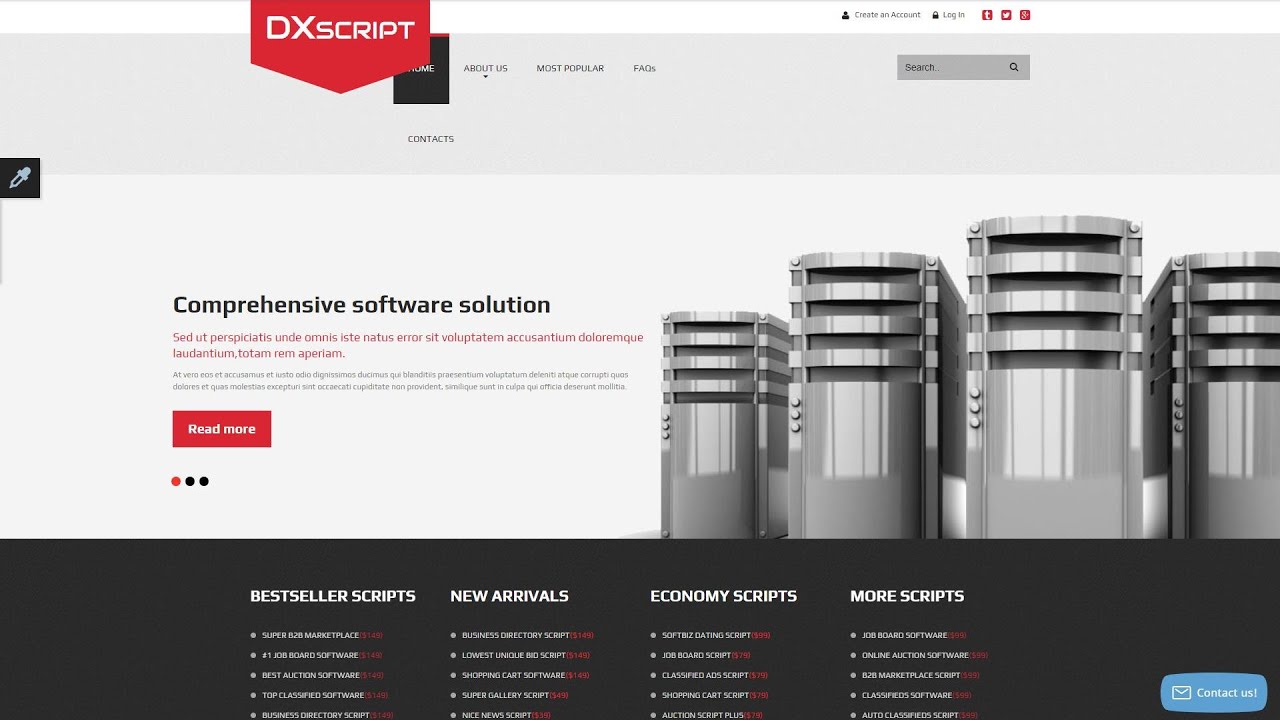The height and width of the screenshot is (720, 1280).
Task: Open the FAQs menu item
Action: (644, 69)
